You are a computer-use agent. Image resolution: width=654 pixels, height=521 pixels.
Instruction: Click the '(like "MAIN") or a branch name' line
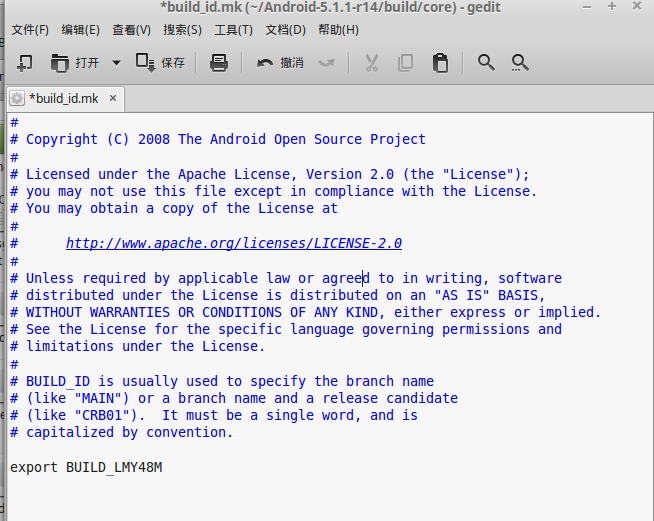pos(234,398)
